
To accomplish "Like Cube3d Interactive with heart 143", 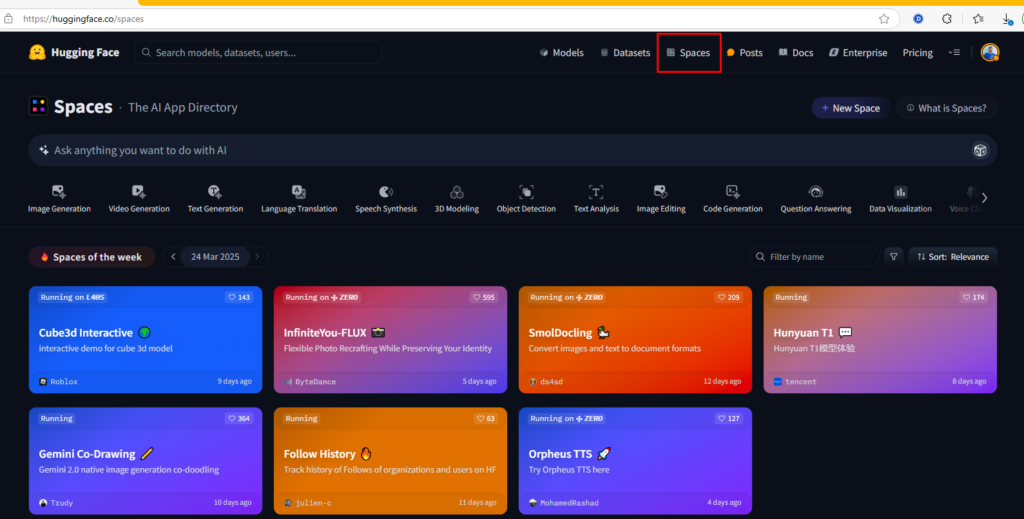I will tap(238, 297).
